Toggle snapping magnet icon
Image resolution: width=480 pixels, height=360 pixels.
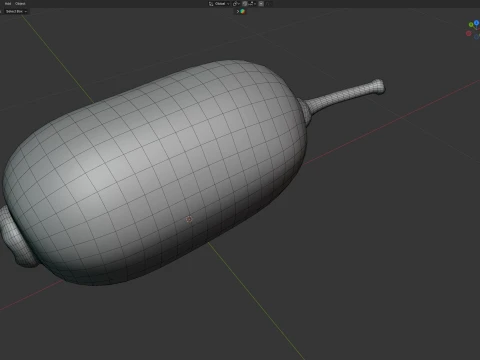(x=245, y=4)
